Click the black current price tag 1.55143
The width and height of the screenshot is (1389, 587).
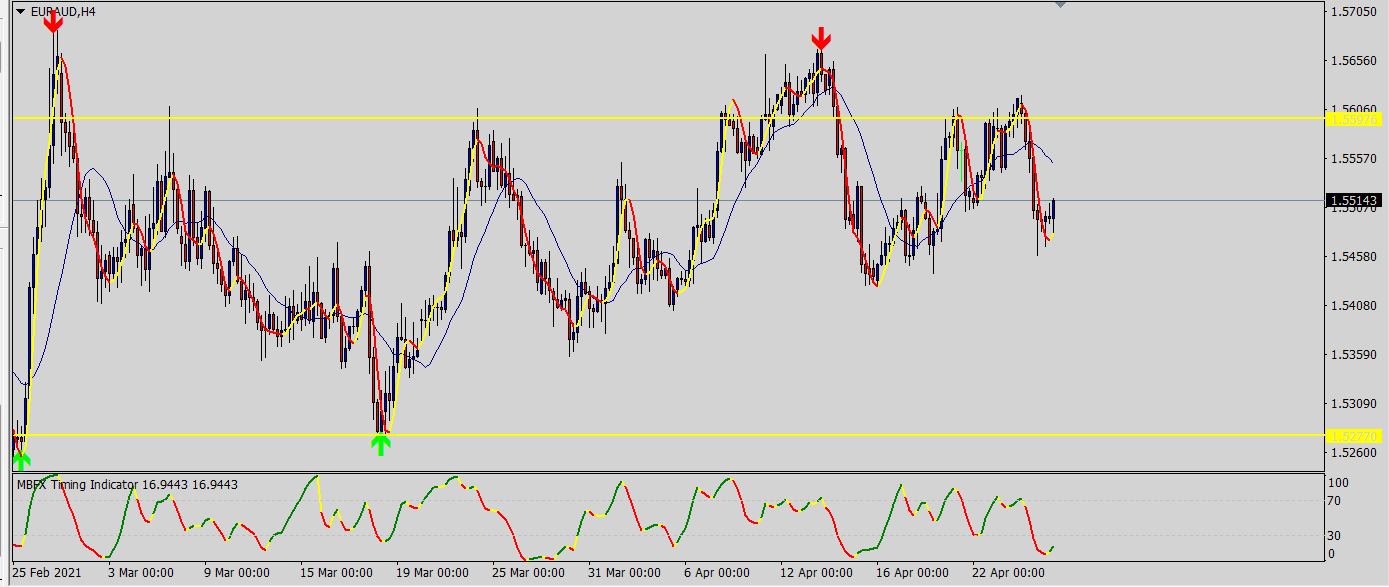pyautogui.click(x=1352, y=201)
